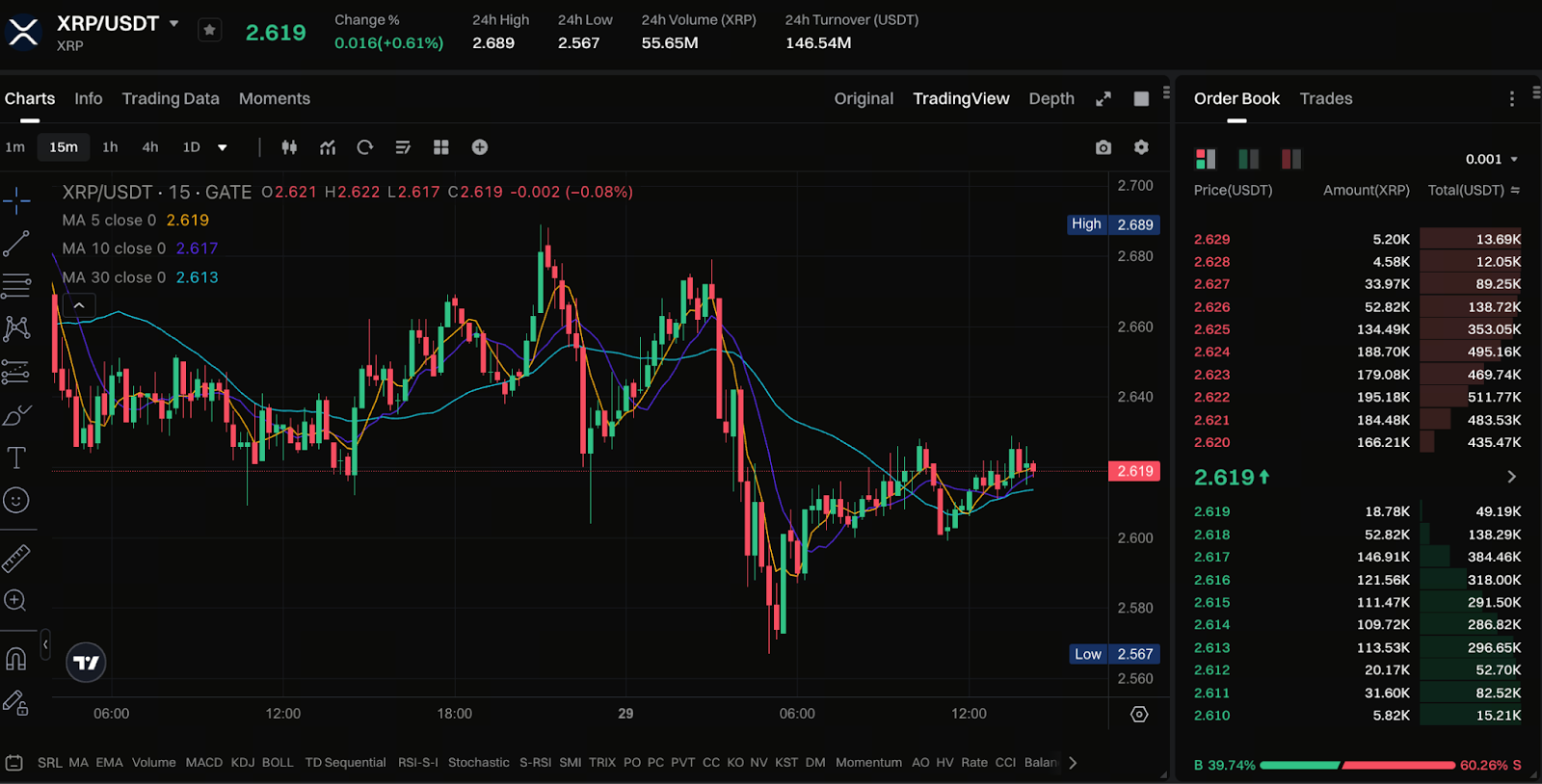This screenshot has width=1542, height=784.
Task: Show asks-only order book view
Action: (1291, 159)
